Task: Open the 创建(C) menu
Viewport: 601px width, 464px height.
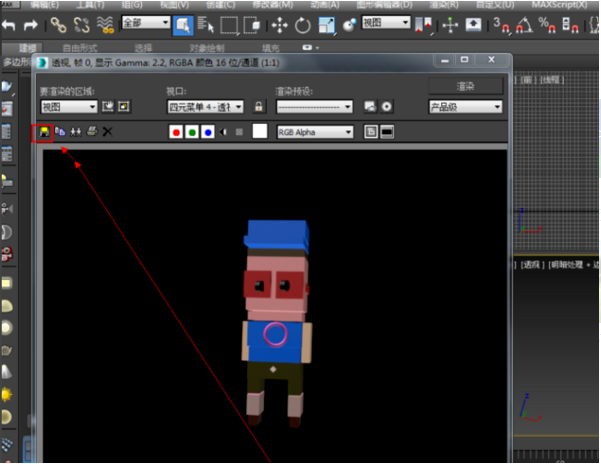Action: click(221, 5)
